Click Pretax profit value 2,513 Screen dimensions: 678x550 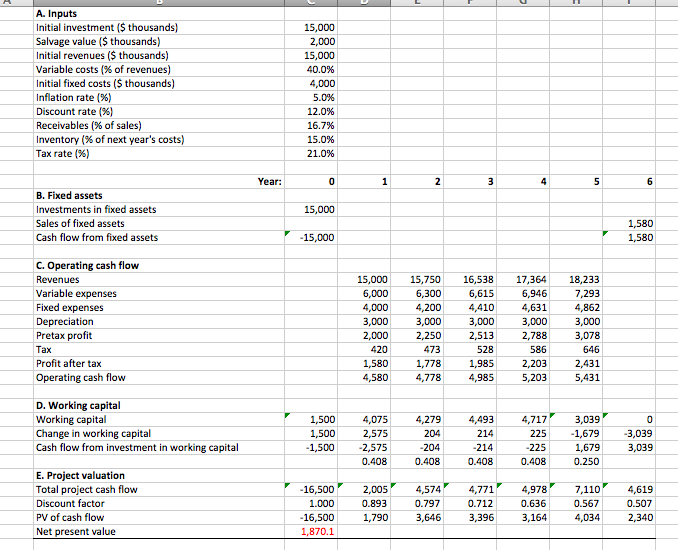point(470,336)
